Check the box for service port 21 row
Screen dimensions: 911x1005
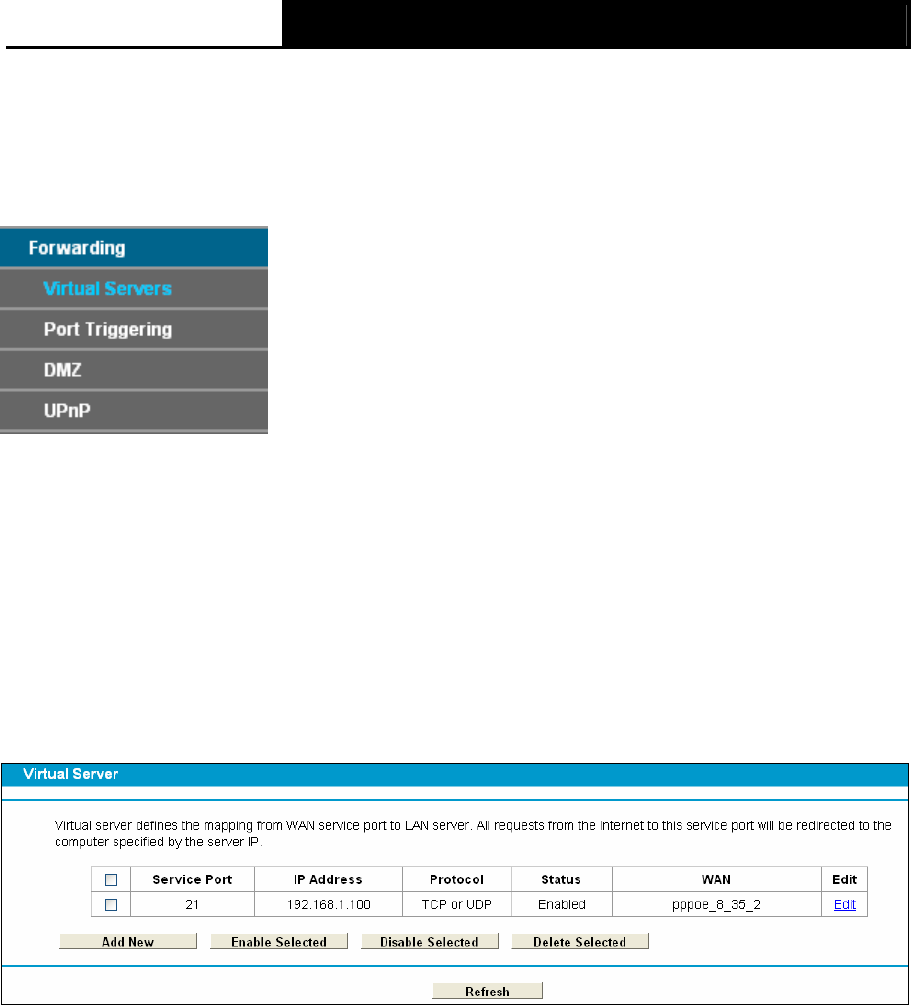111,905
